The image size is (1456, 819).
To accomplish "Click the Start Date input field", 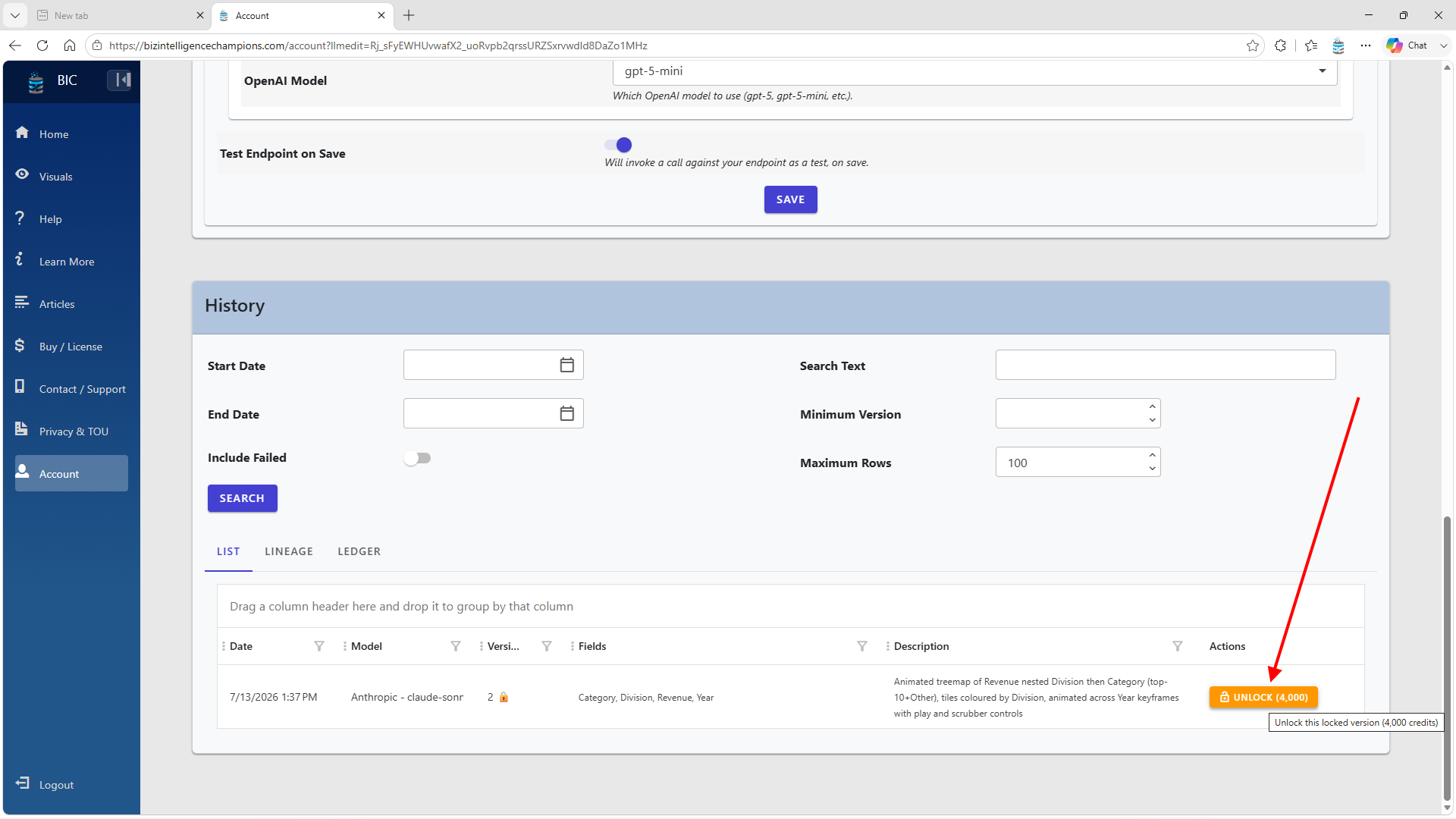I will point(482,365).
